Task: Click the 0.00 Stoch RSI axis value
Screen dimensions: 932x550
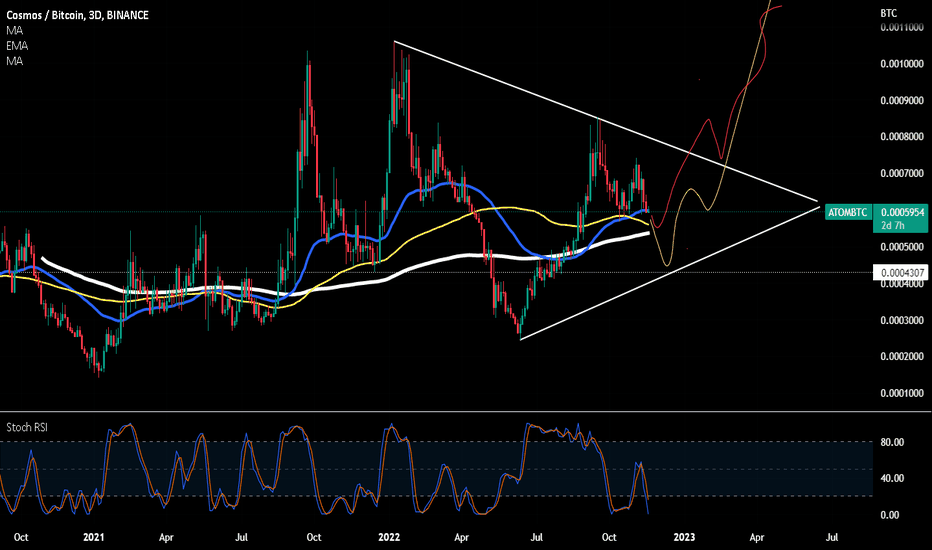Action: (x=889, y=515)
